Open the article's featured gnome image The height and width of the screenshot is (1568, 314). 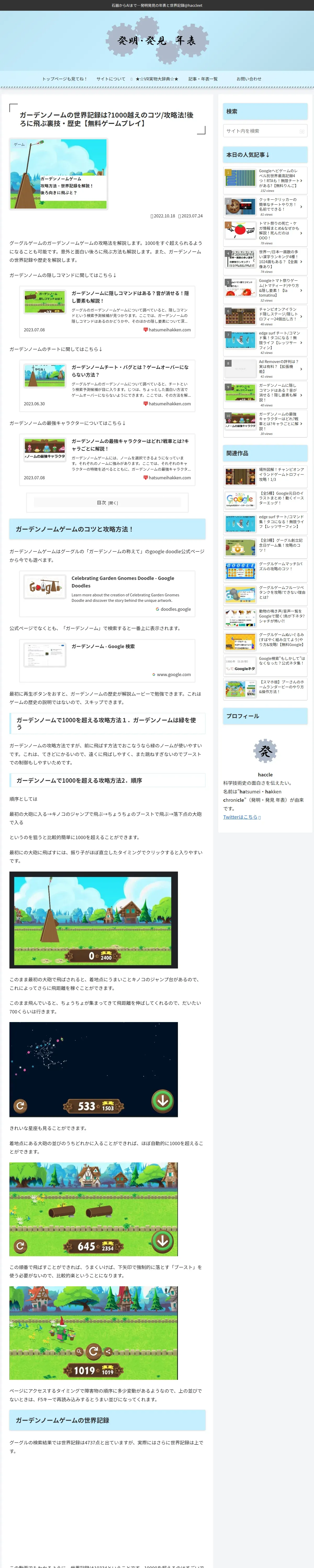(59, 174)
